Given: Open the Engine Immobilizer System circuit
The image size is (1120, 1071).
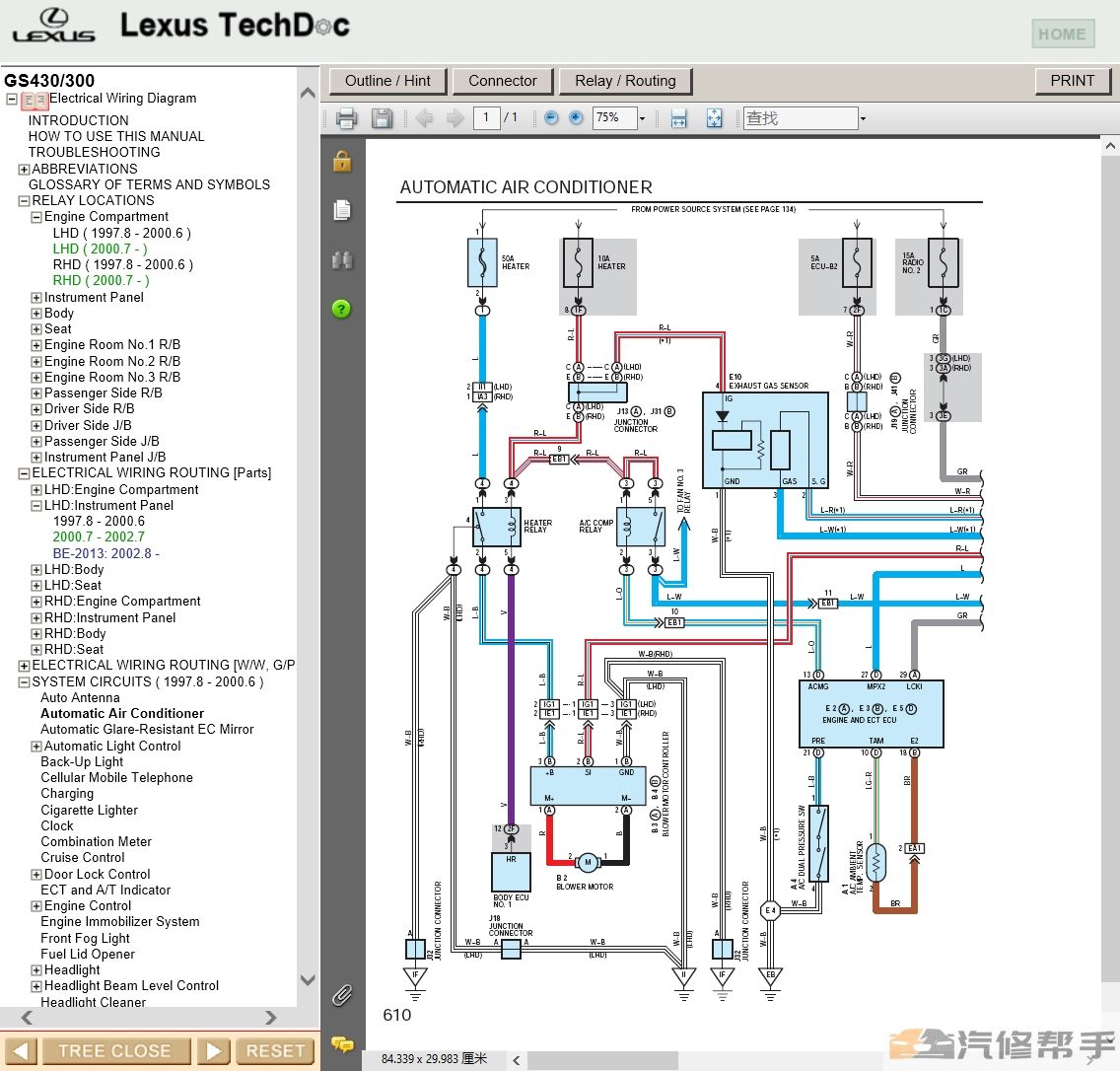Looking at the screenshot, I should pos(120,922).
